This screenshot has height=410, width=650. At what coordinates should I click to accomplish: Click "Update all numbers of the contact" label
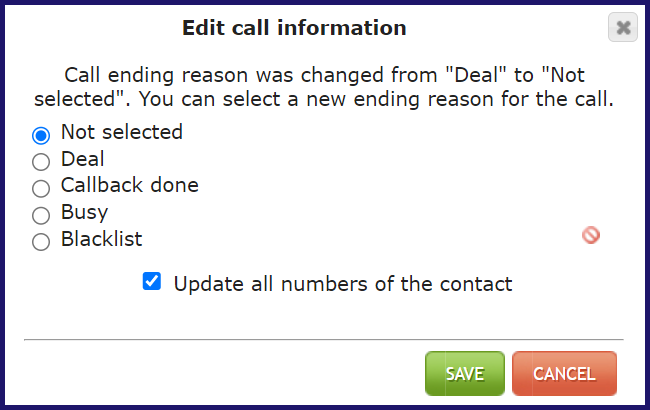coord(343,284)
